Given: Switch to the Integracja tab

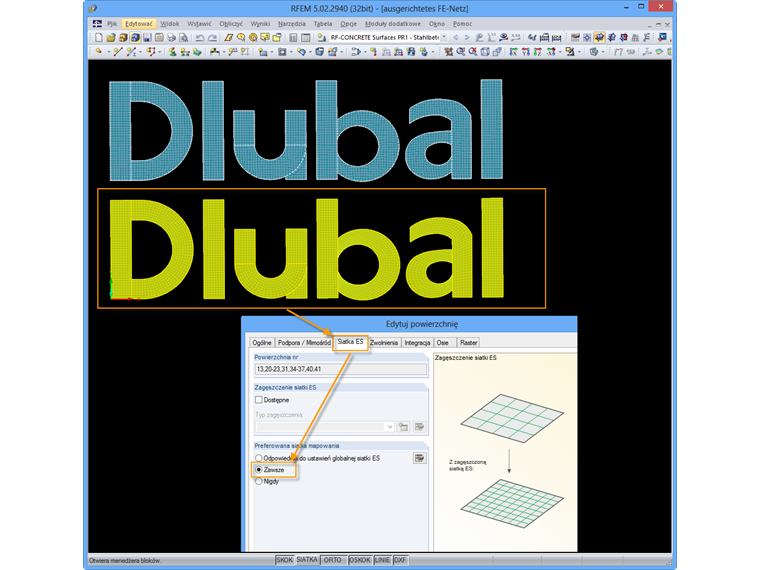Looking at the screenshot, I should tap(417, 342).
